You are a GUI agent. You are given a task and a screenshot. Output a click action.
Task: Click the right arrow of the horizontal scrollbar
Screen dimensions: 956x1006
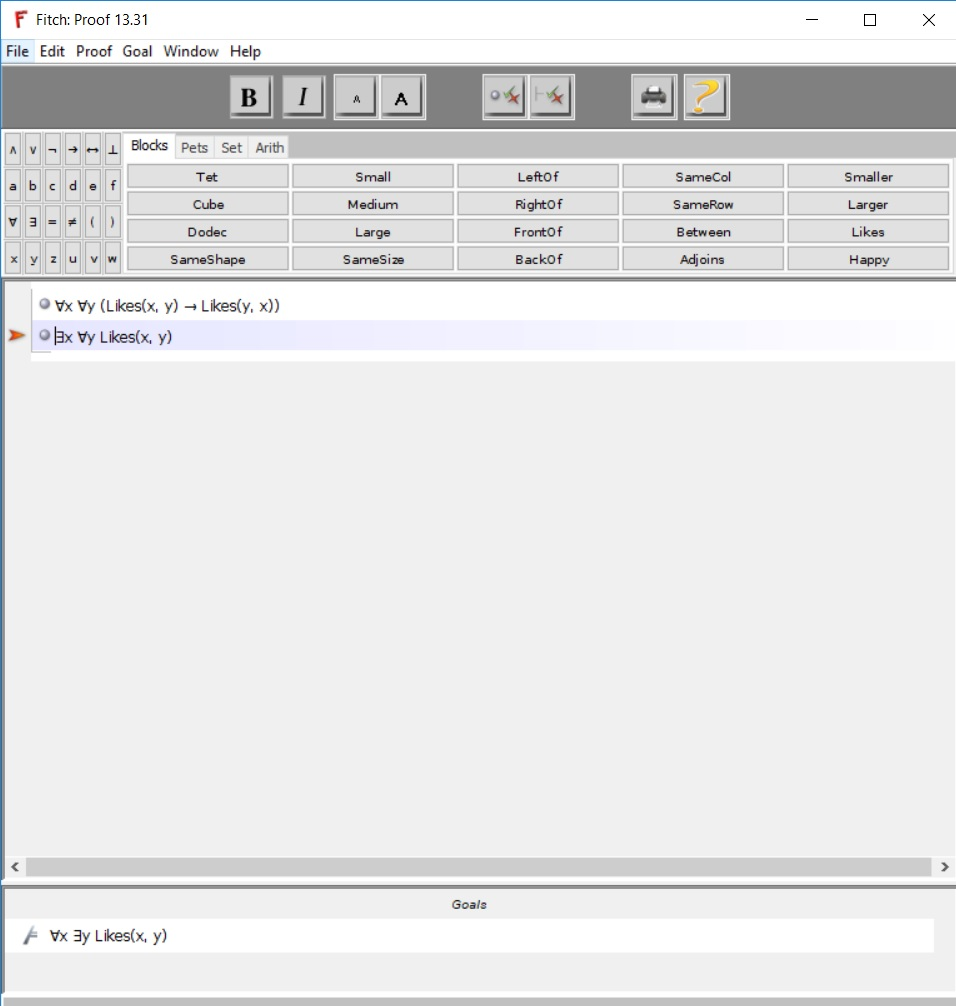(x=945, y=867)
